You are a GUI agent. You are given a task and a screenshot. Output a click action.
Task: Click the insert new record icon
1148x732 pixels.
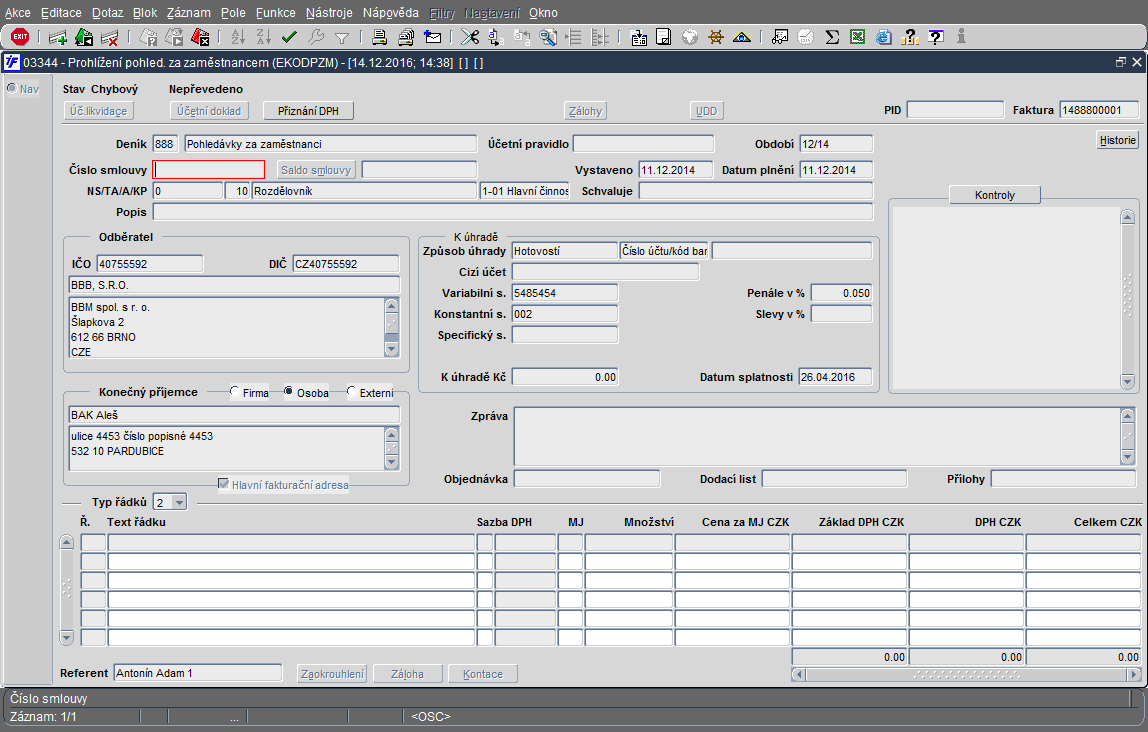pos(58,37)
